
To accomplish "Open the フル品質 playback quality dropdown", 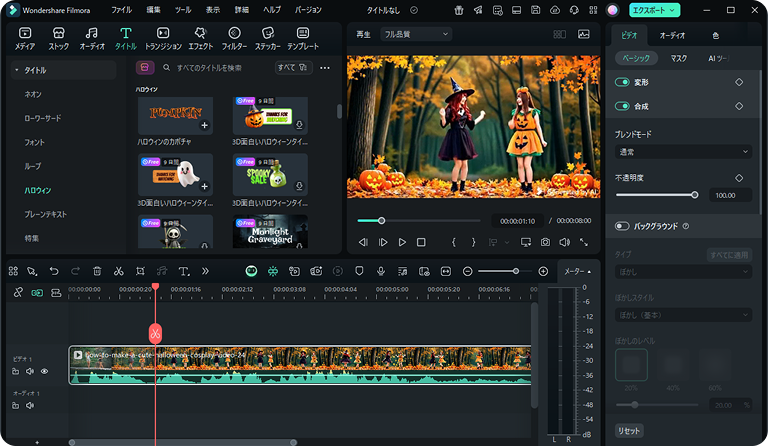I will click(x=416, y=34).
